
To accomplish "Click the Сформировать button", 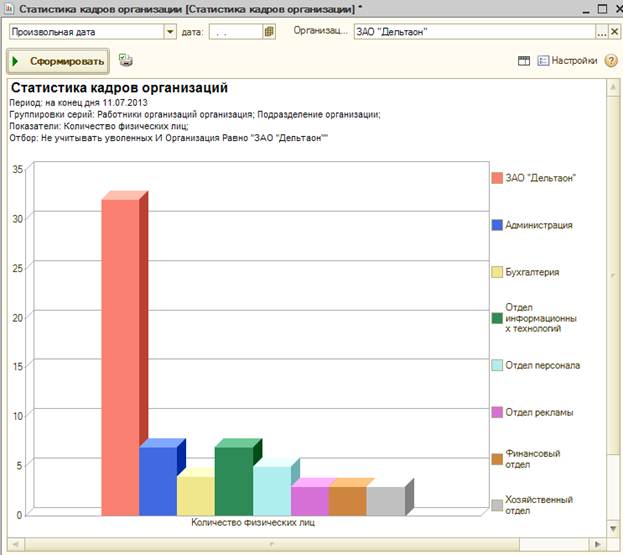I will pyautogui.click(x=57, y=61).
